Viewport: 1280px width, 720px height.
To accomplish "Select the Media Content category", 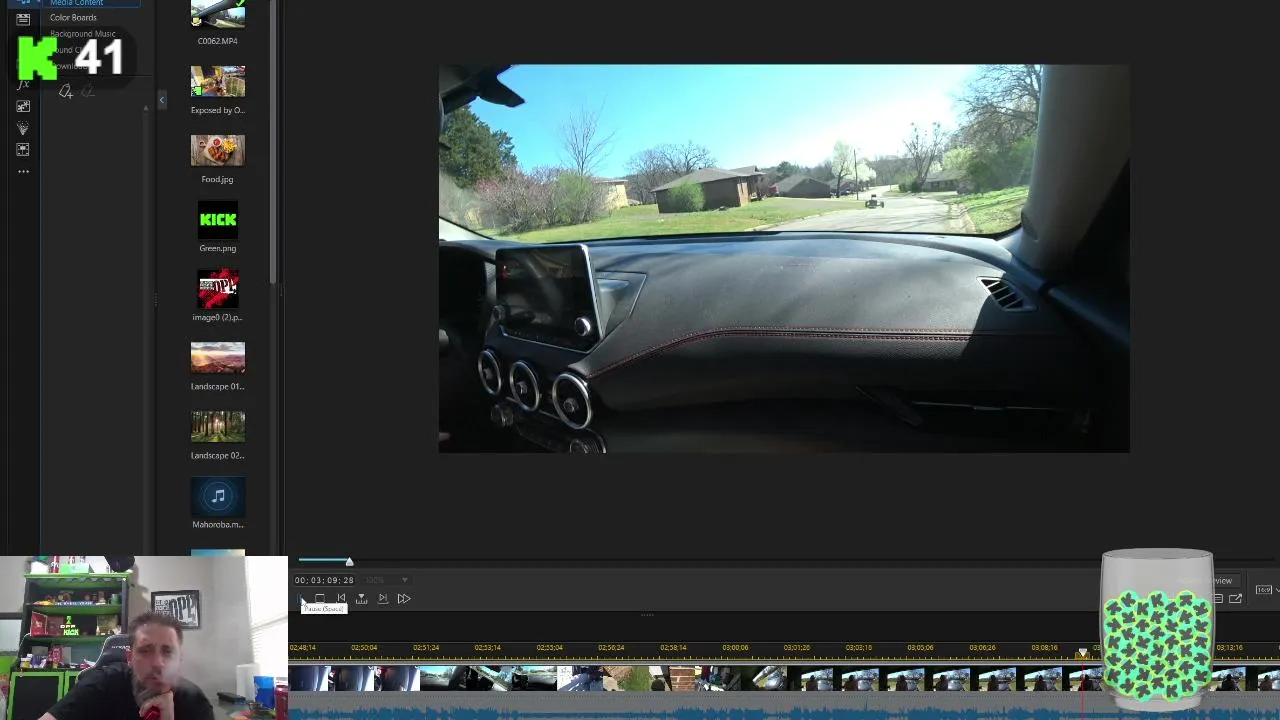I will click(x=76, y=3).
